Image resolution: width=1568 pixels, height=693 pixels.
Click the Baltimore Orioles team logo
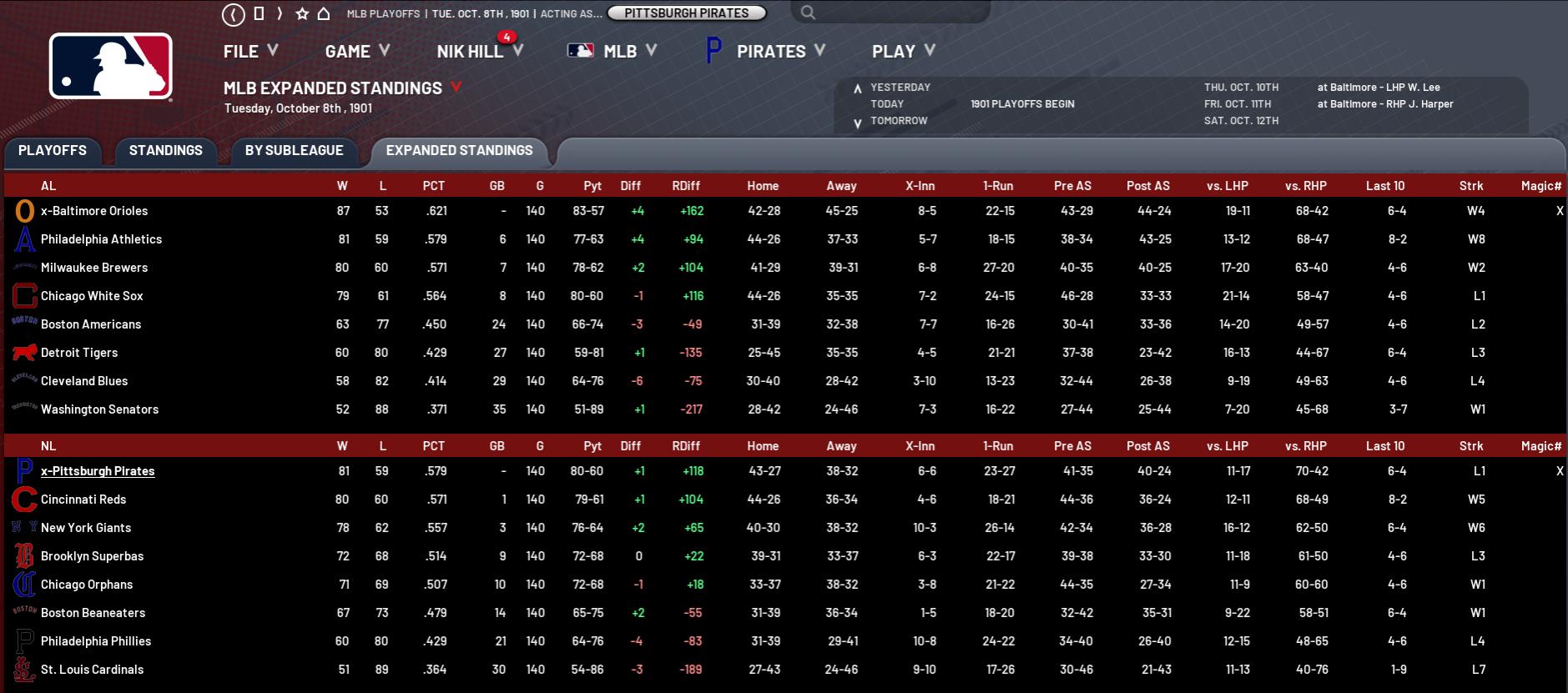tap(24, 211)
